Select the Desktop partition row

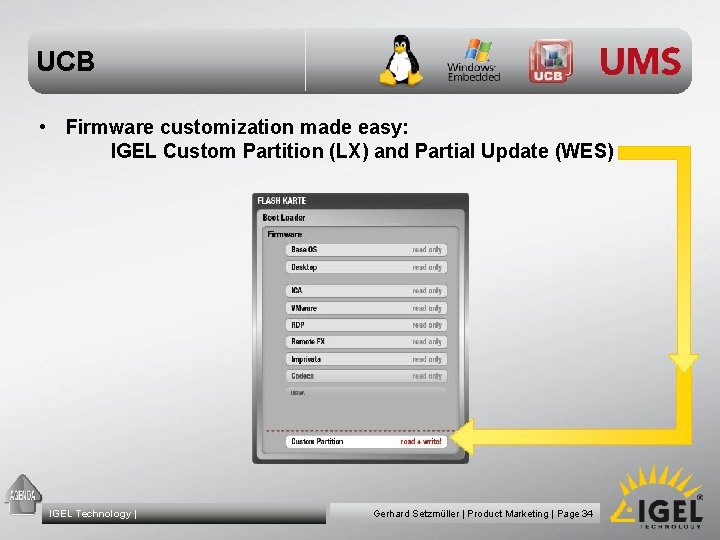(x=366, y=267)
